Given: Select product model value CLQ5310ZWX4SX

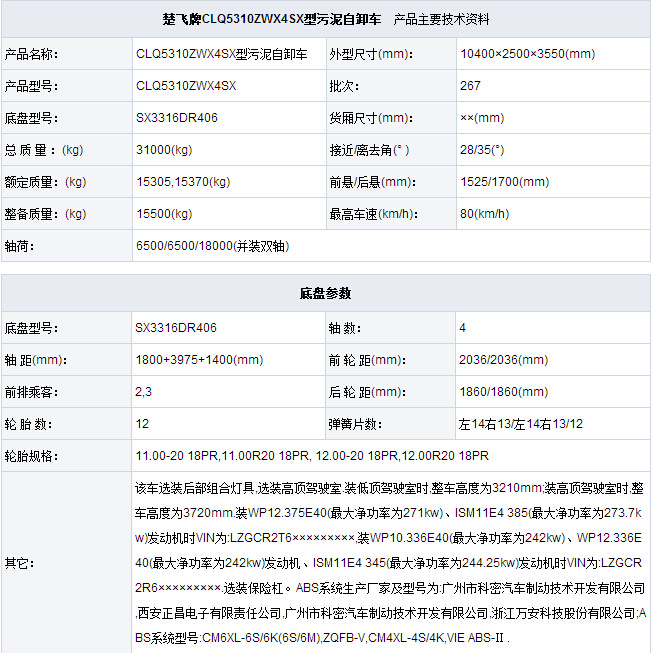Looking at the screenshot, I should 186,86.
